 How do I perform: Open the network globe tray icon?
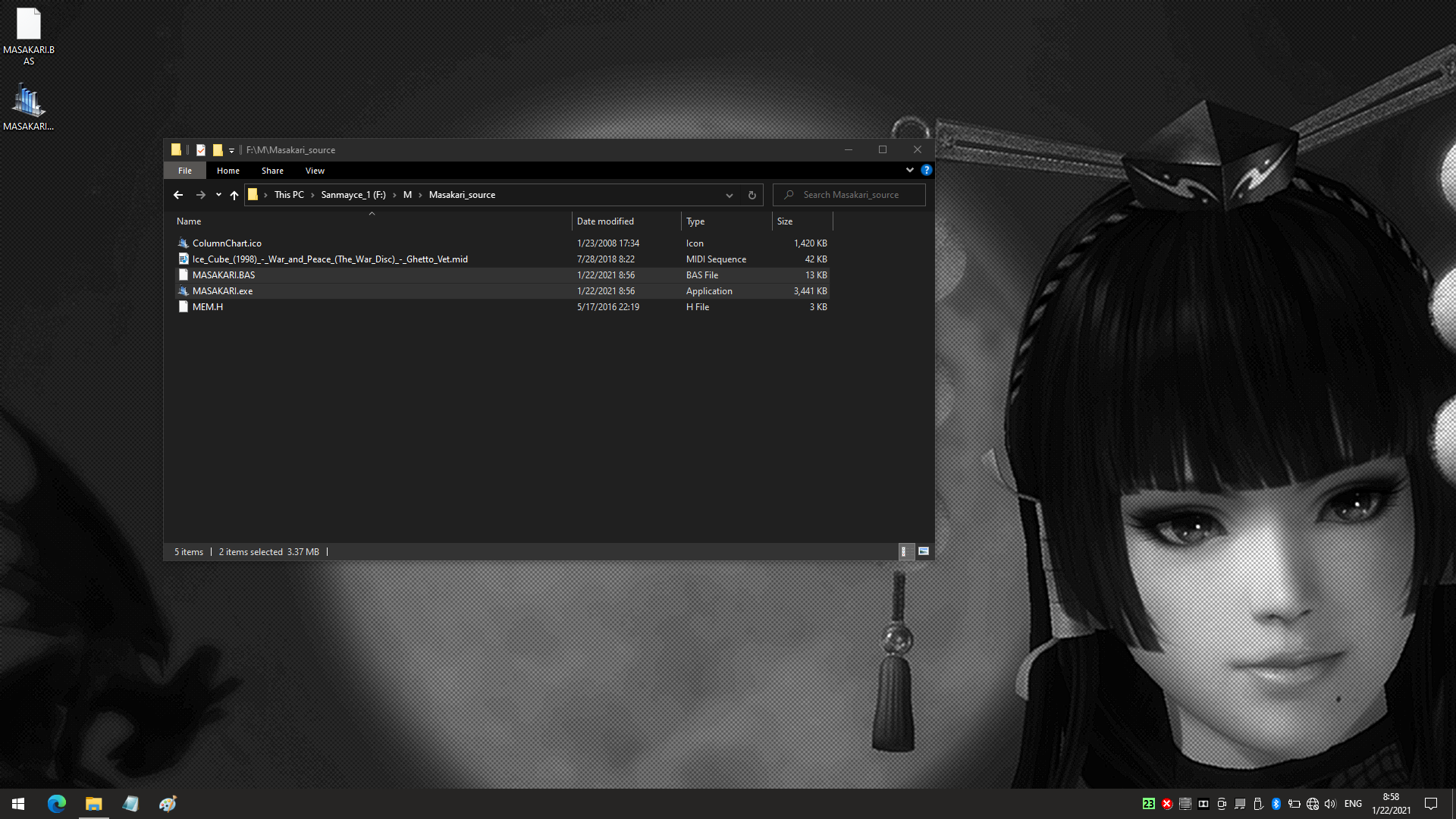(x=1313, y=804)
